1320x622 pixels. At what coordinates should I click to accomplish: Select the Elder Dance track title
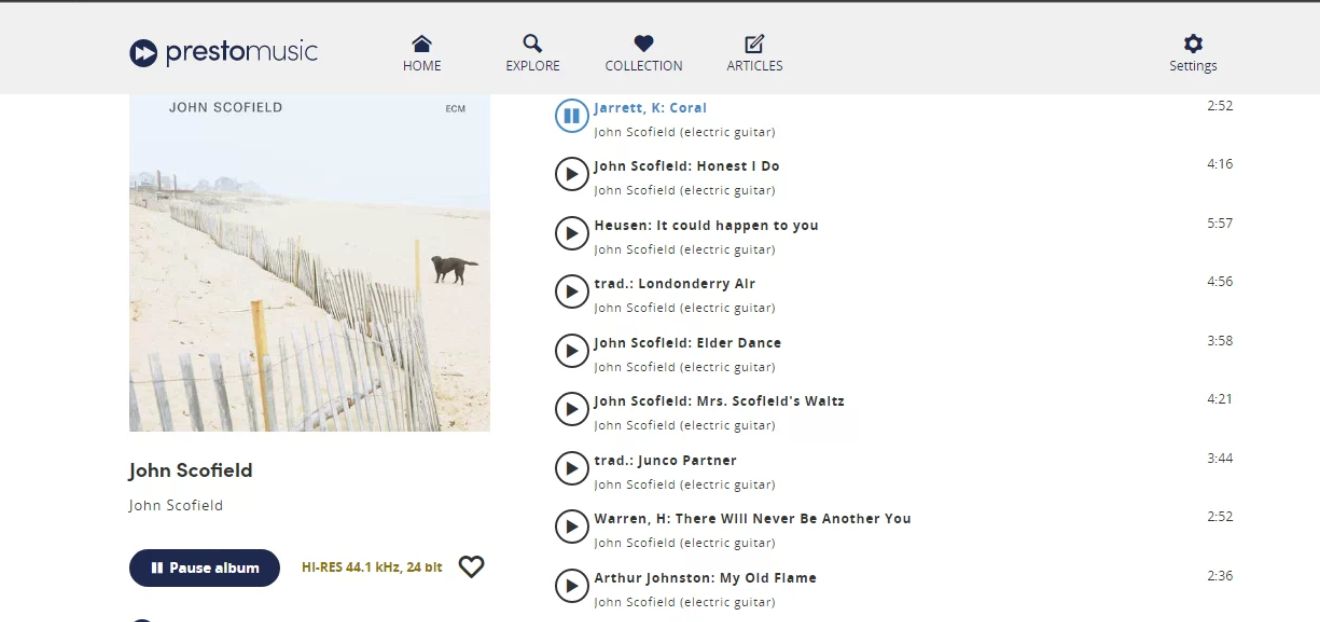coord(688,342)
